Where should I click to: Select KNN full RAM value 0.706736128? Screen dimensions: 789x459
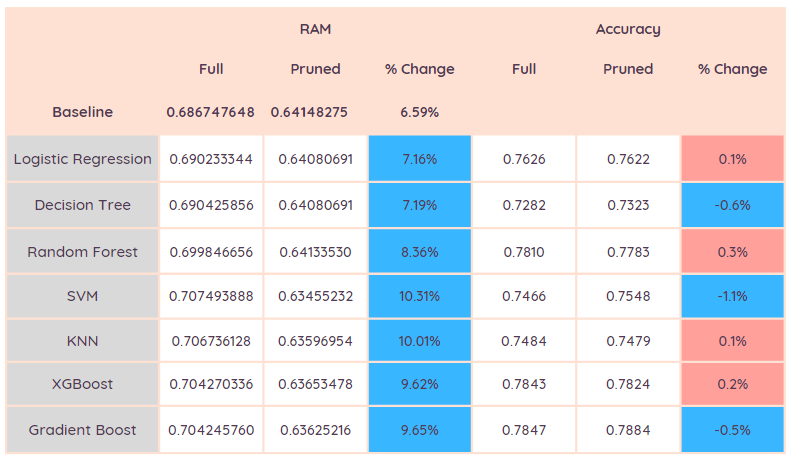pyautogui.click(x=211, y=342)
